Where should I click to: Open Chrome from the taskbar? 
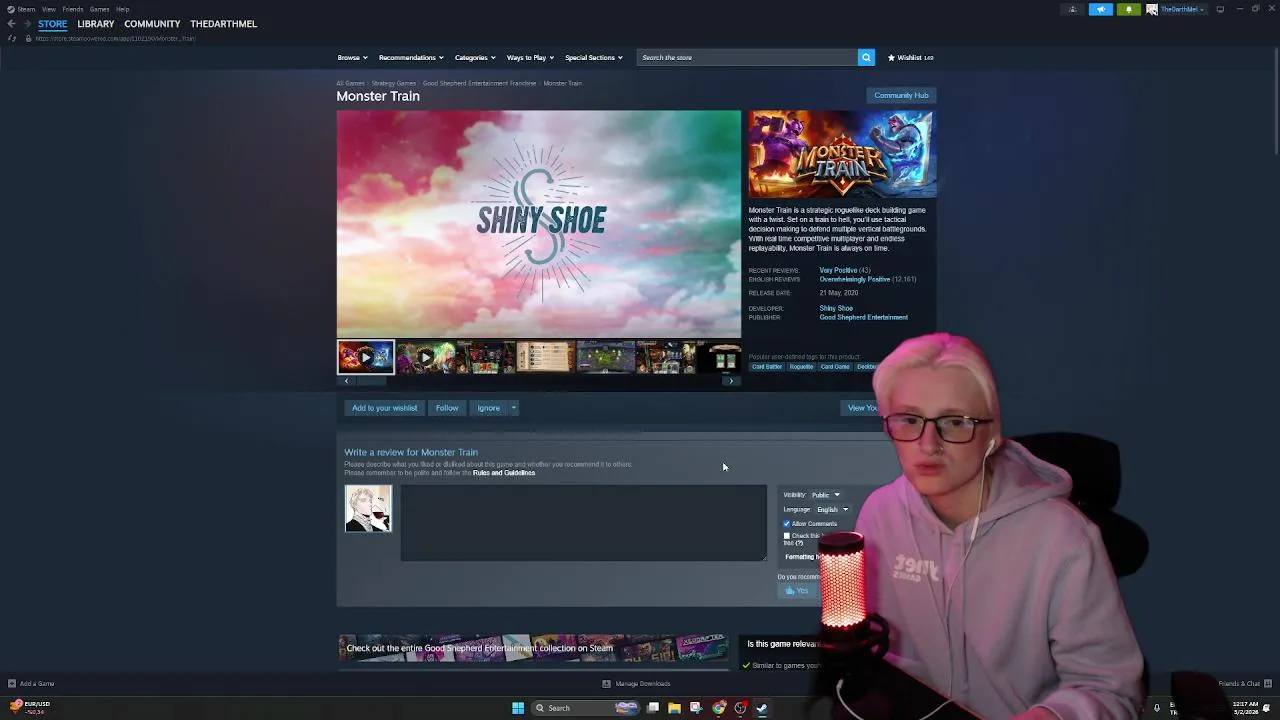tap(718, 708)
